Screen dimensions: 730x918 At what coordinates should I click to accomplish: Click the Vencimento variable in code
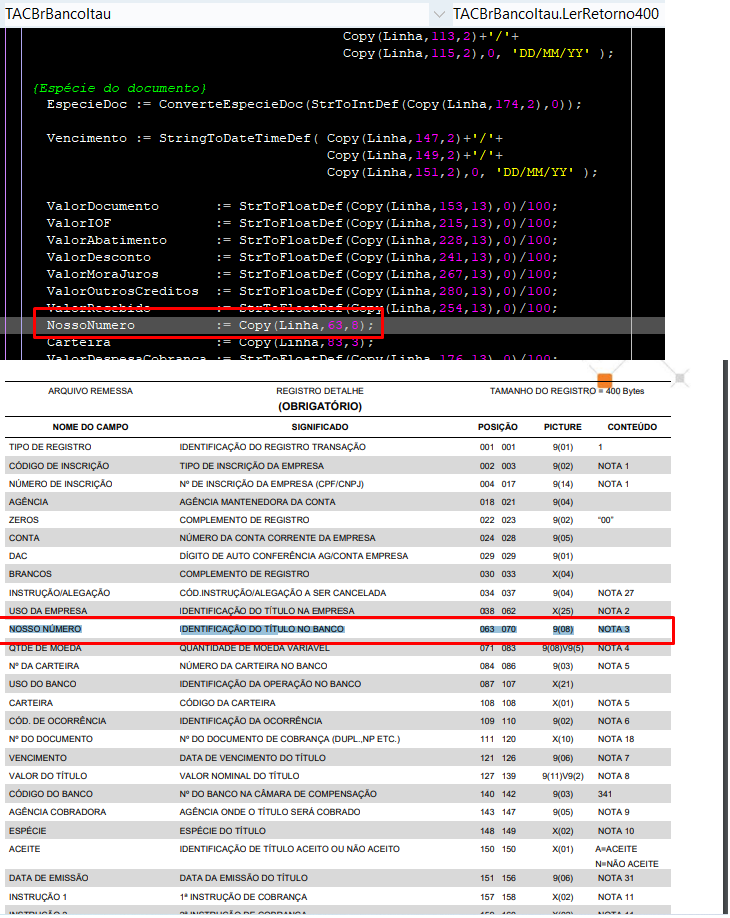pos(87,139)
